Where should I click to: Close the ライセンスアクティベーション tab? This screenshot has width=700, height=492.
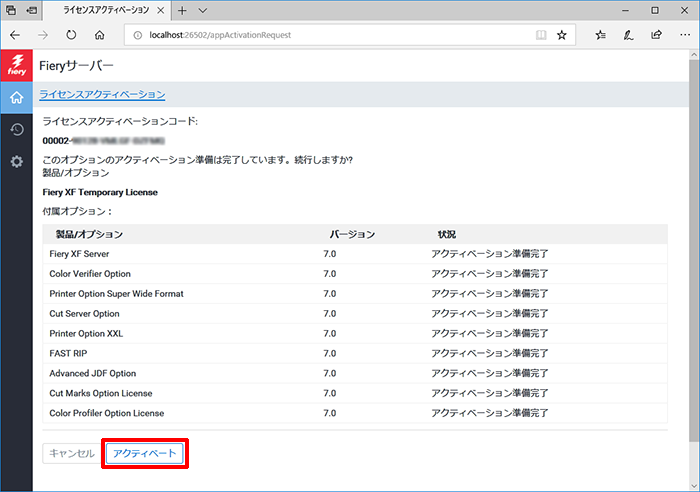coord(161,10)
